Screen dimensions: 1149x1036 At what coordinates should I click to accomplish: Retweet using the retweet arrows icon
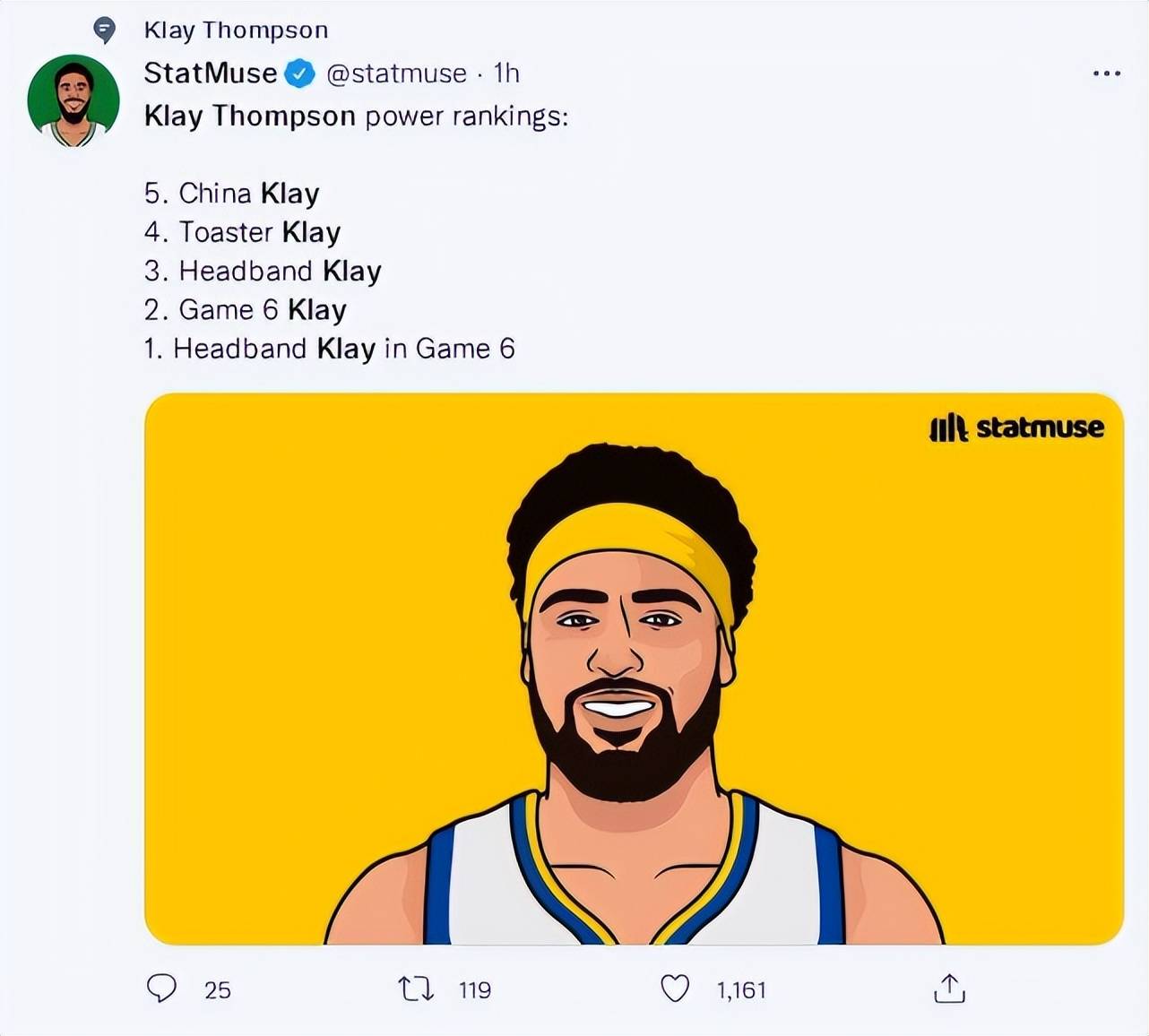pyautogui.click(x=416, y=989)
